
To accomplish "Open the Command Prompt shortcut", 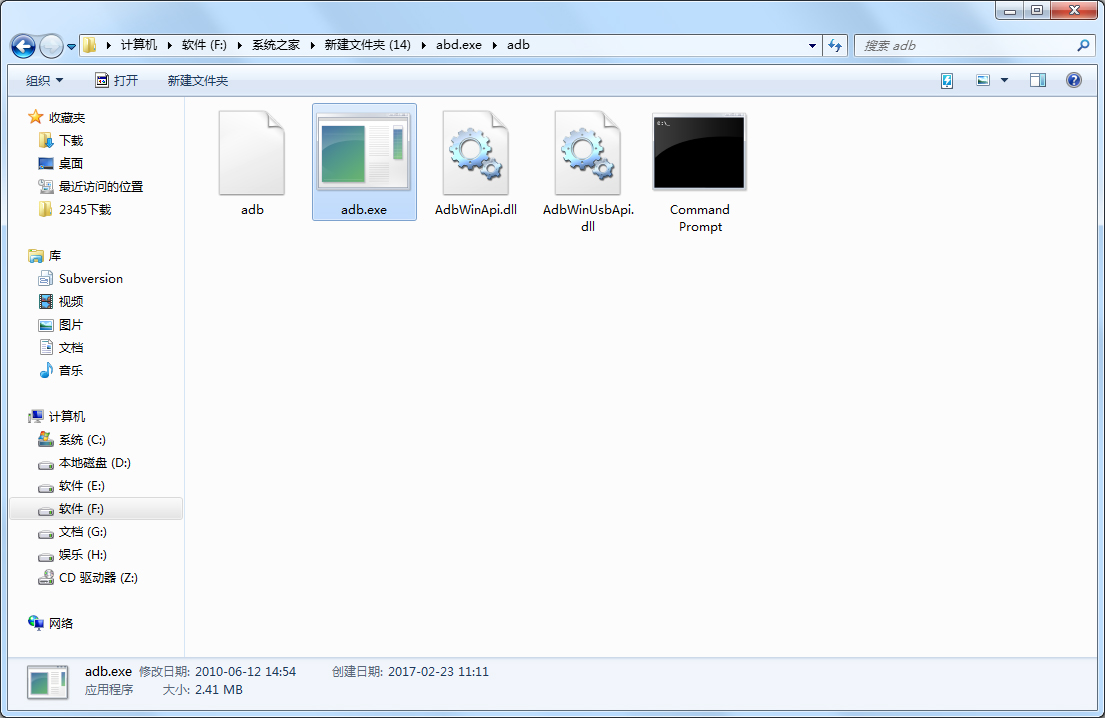I will [699, 151].
